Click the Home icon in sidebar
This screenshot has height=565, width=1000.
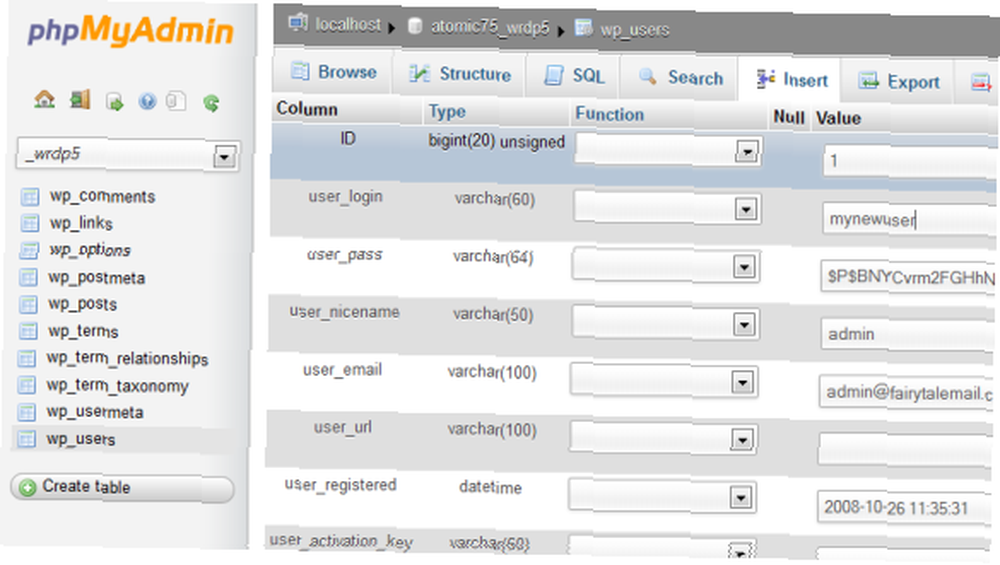[45, 99]
